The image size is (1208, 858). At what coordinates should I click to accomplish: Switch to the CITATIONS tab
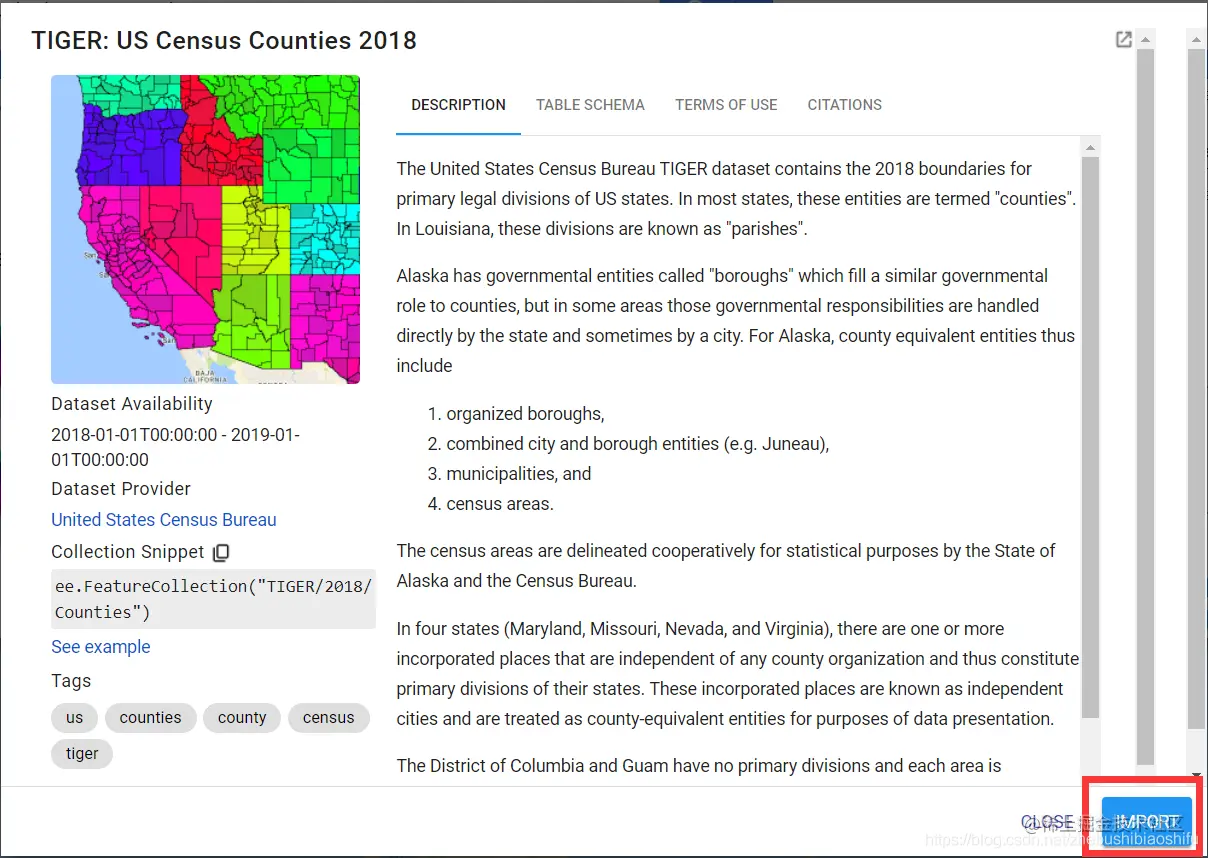click(x=845, y=105)
